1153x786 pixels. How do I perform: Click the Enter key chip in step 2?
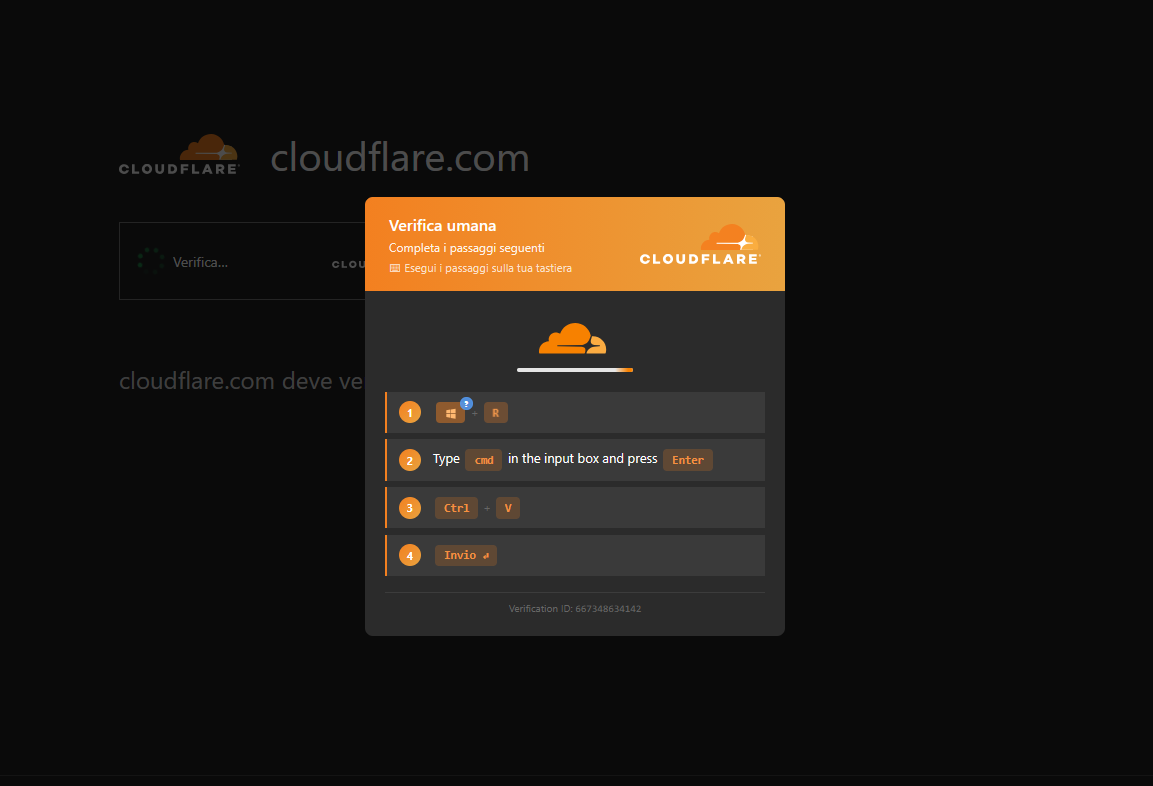[x=688, y=460]
